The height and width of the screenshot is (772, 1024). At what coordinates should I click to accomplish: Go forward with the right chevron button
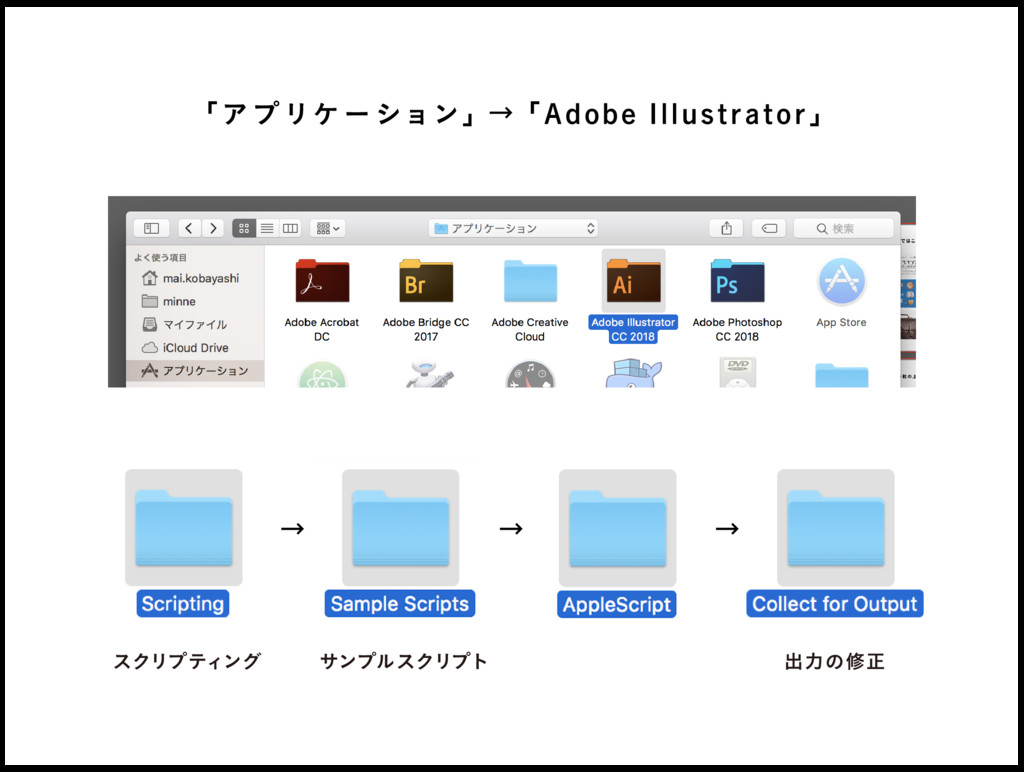coord(212,229)
